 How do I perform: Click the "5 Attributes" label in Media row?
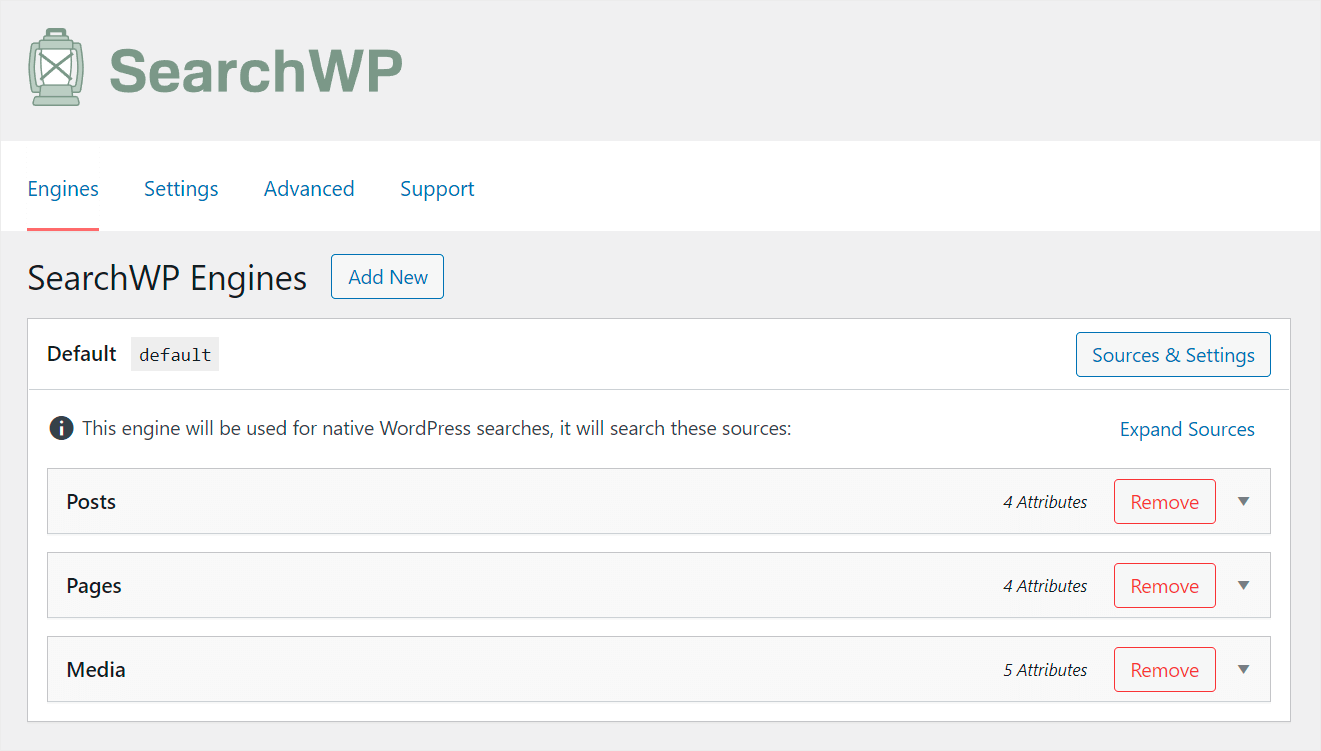tap(1045, 670)
